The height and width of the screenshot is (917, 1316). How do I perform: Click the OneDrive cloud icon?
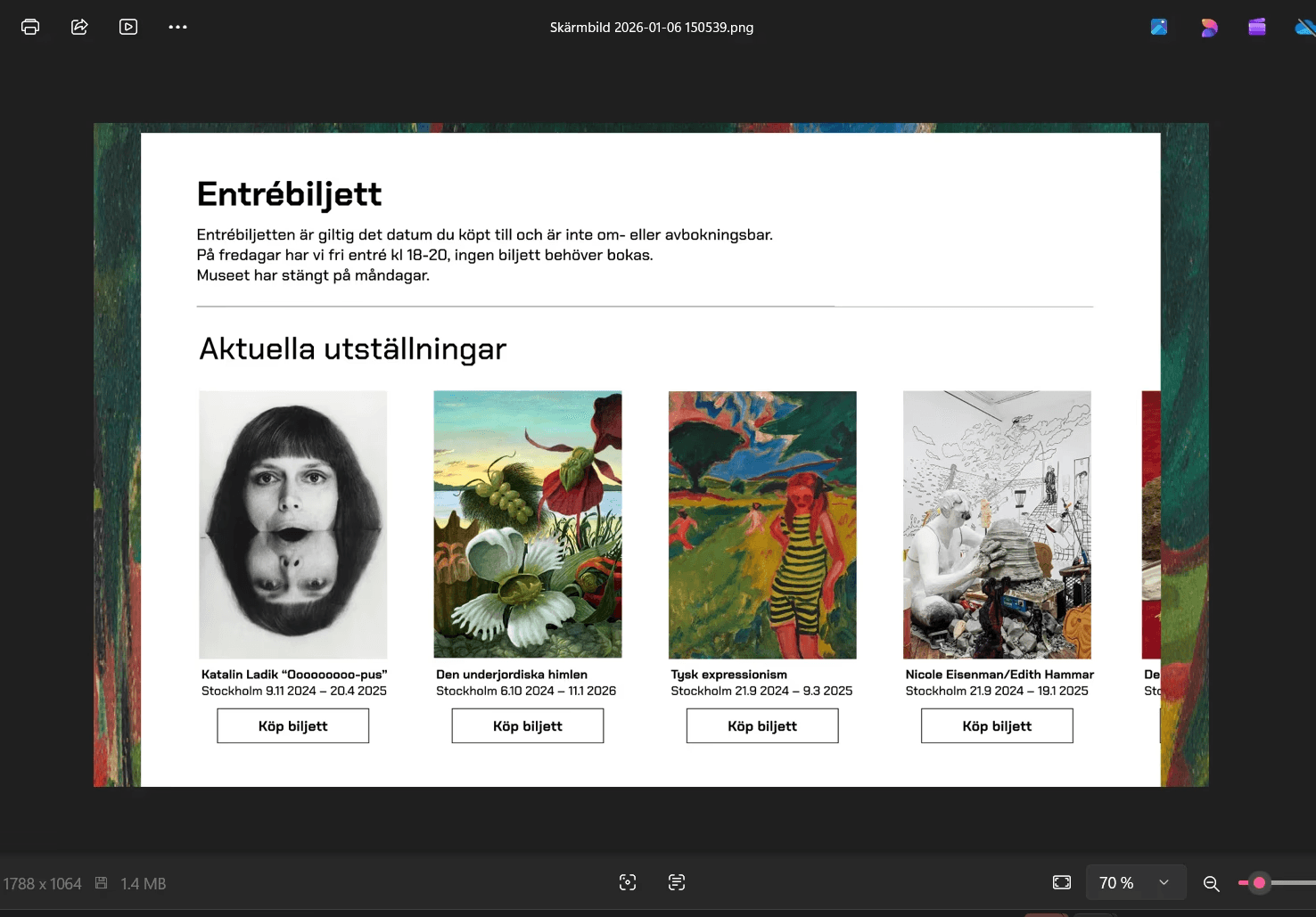[x=1306, y=28]
